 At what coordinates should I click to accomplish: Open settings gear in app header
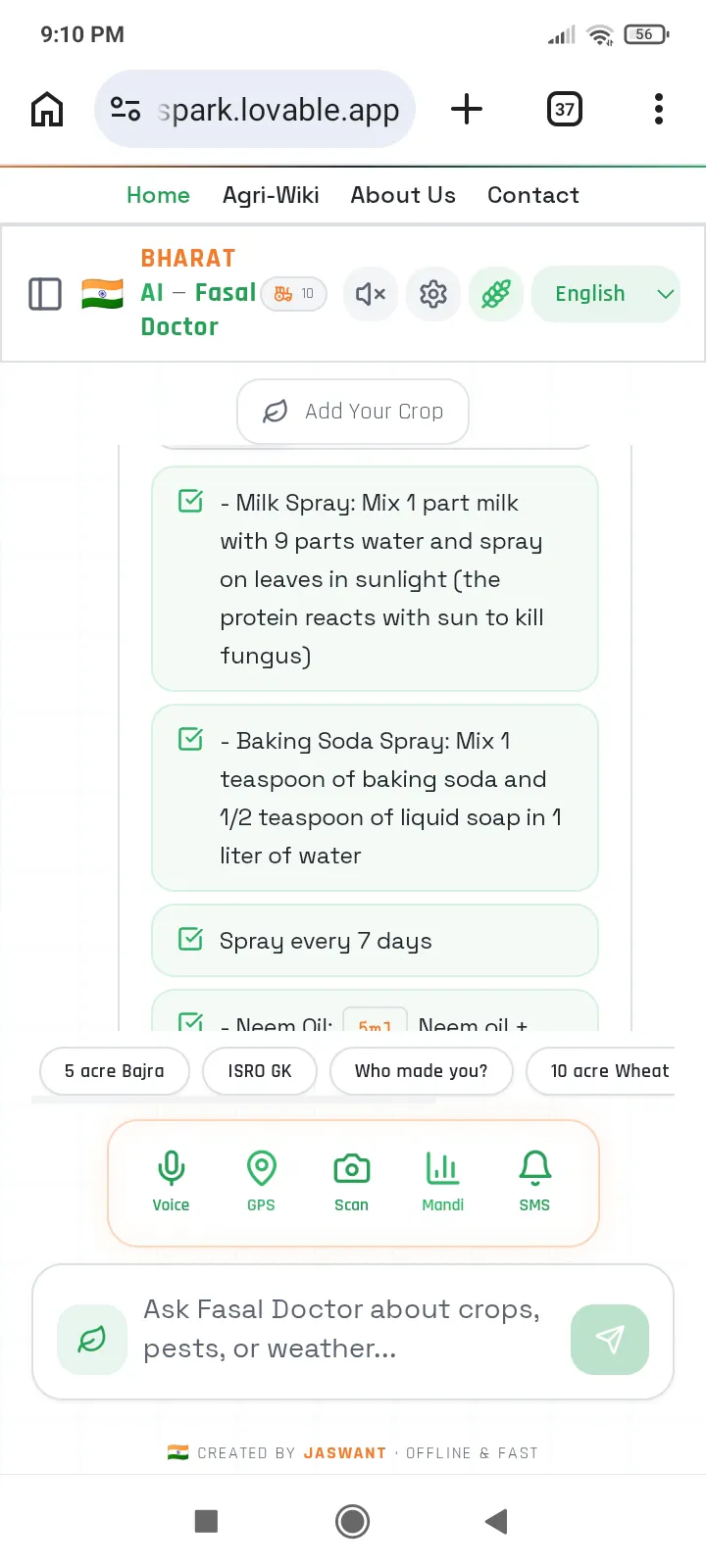coord(433,293)
